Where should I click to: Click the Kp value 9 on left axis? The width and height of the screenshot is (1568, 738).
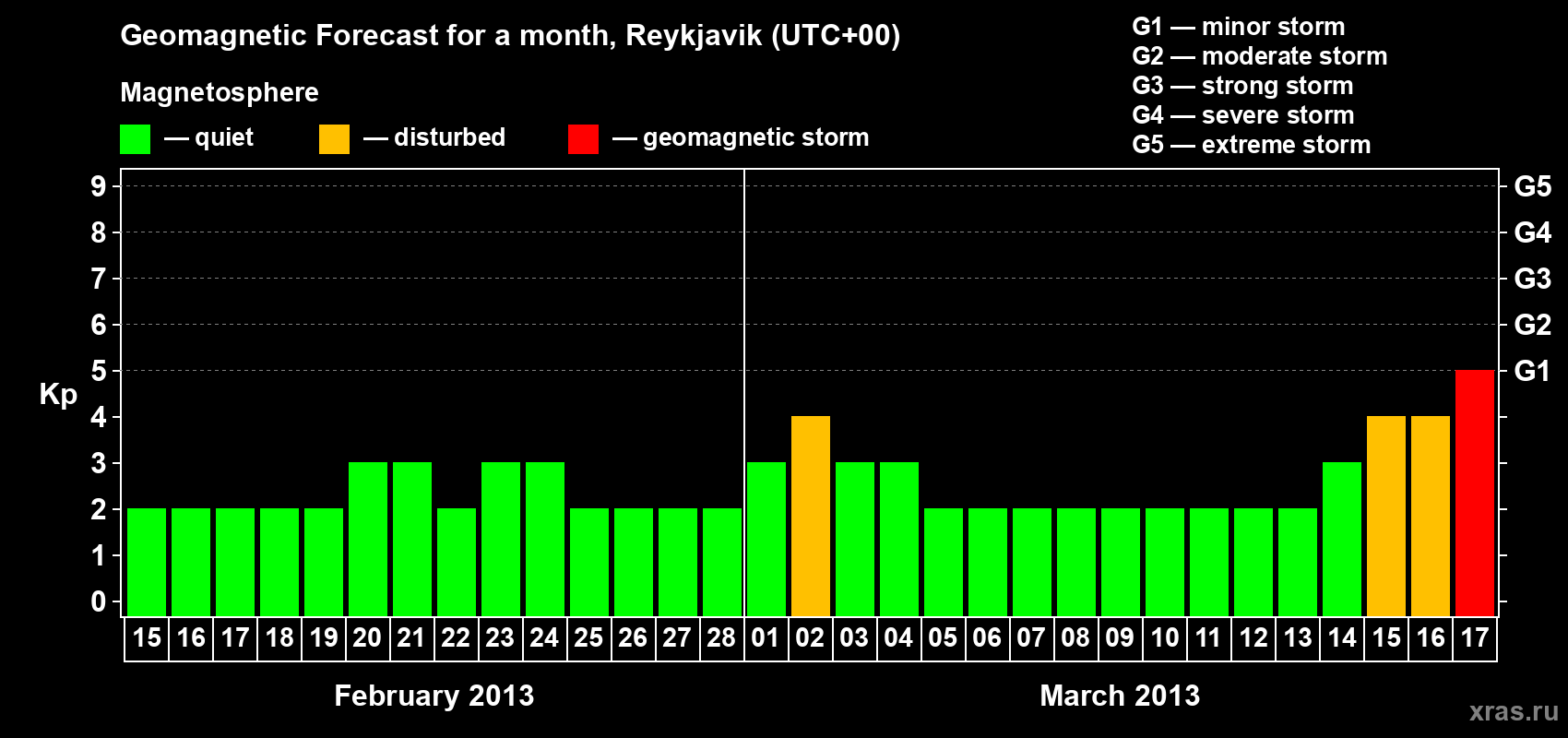[x=98, y=186]
